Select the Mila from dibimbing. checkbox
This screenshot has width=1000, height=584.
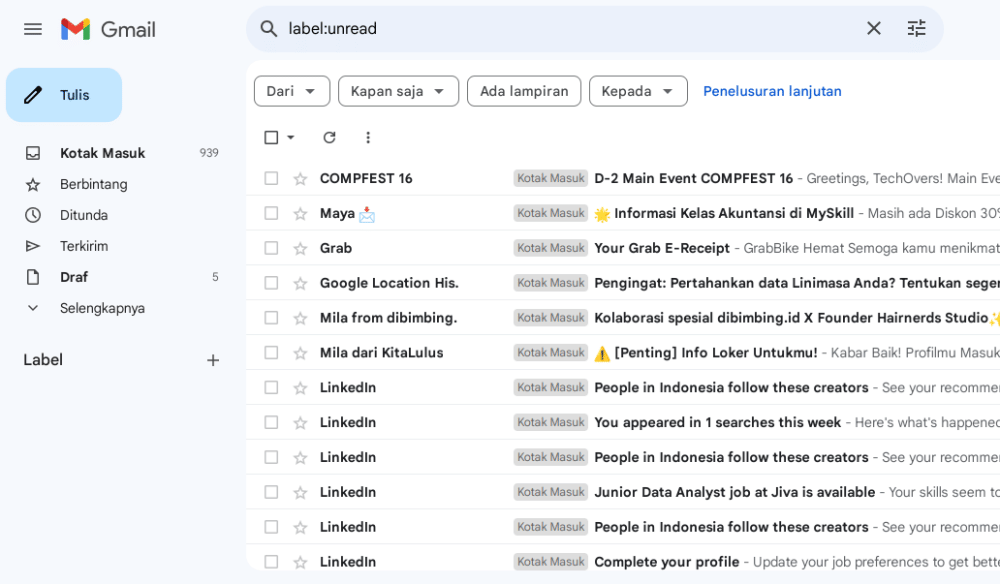click(x=271, y=318)
